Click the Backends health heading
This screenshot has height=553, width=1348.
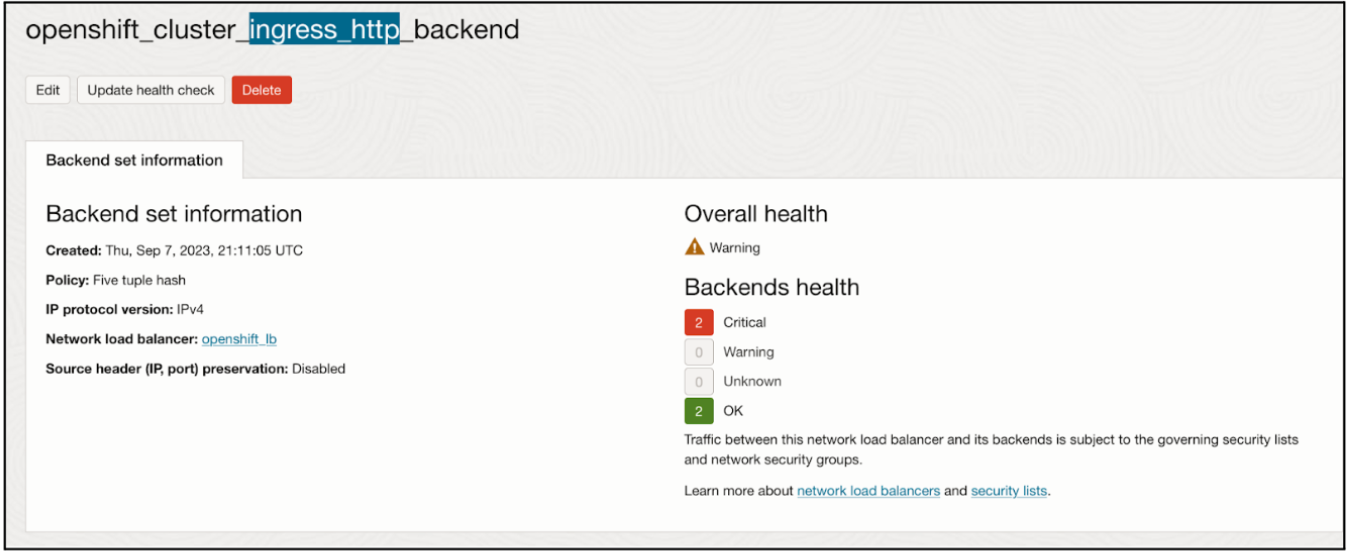tap(772, 288)
